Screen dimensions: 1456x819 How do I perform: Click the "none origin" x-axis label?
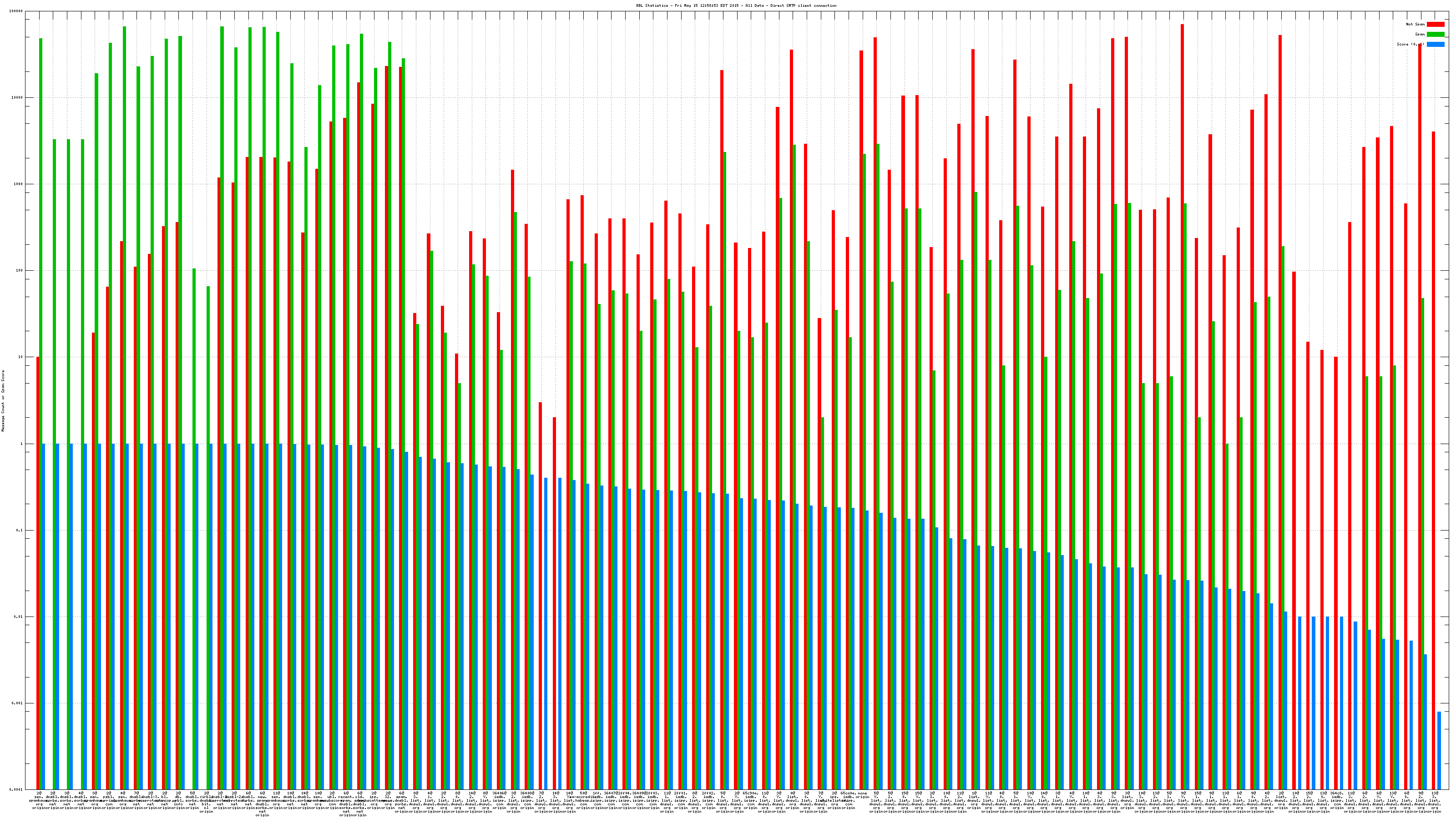click(x=862, y=795)
